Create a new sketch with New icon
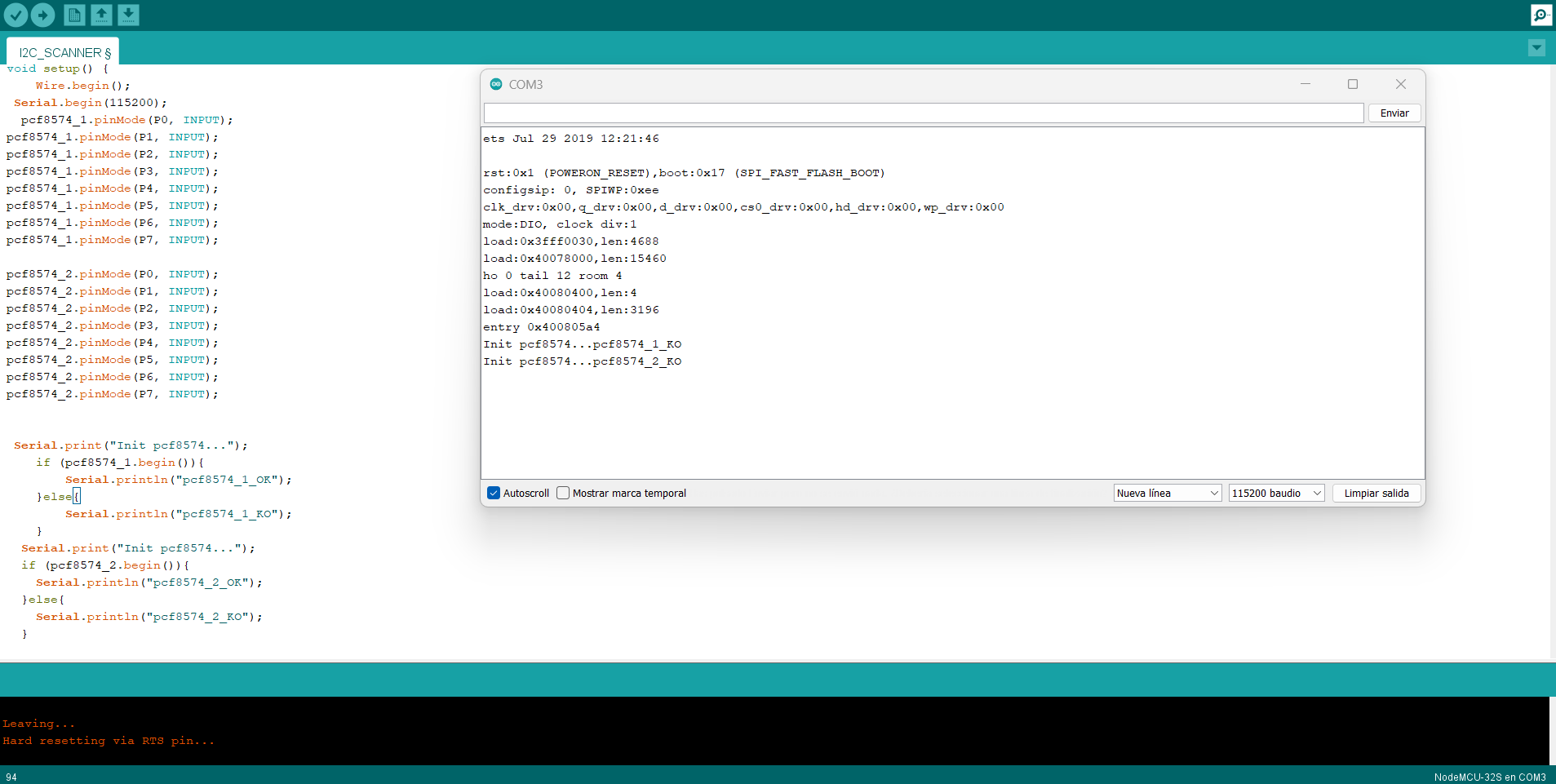Image resolution: width=1556 pixels, height=784 pixels. pyautogui.click(x=74, y=15)
